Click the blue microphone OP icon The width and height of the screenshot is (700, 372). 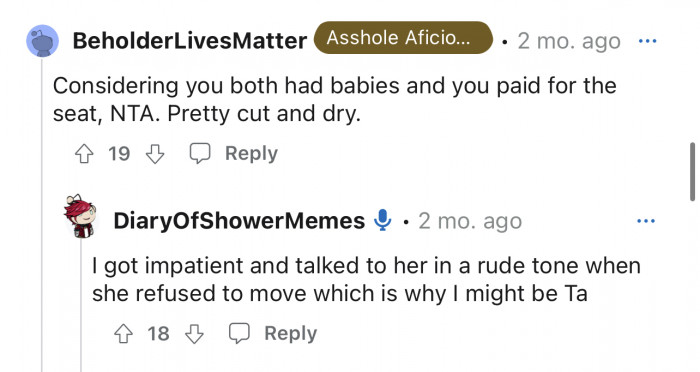point(383,220)
